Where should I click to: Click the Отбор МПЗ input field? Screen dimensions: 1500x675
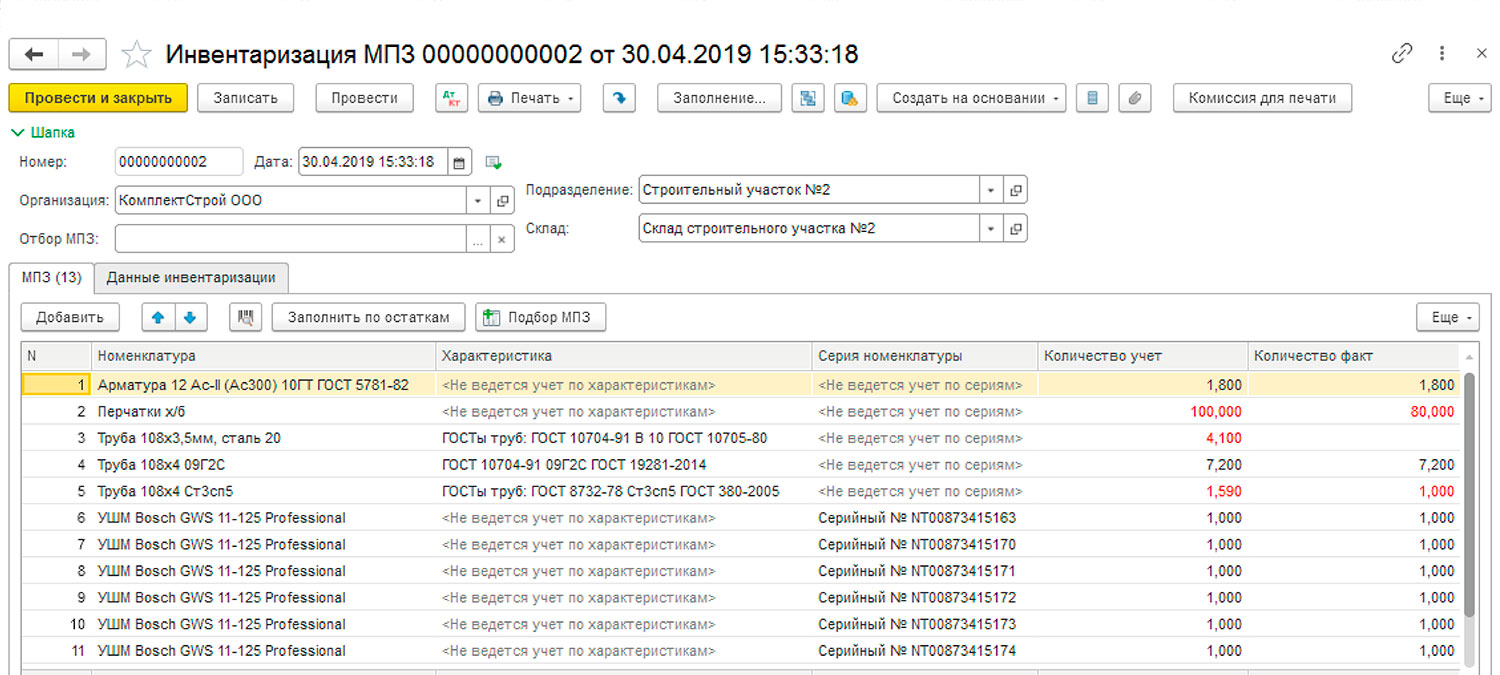[290, 239]
